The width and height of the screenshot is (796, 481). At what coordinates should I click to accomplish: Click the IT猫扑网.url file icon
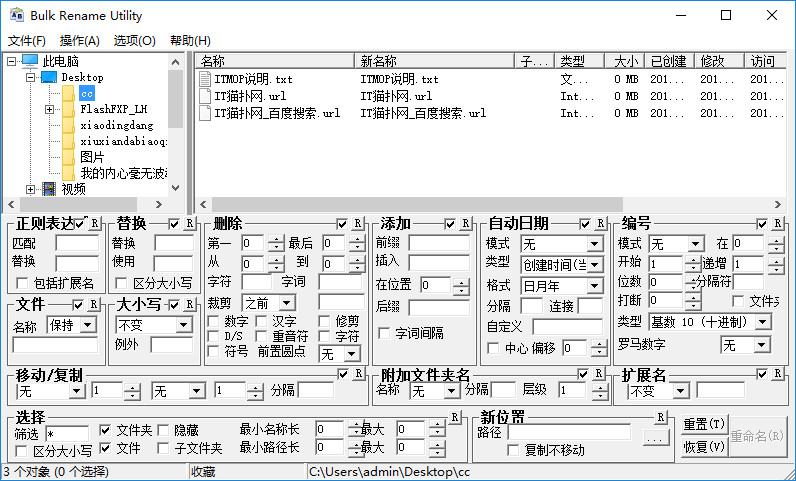coord(205,96)
